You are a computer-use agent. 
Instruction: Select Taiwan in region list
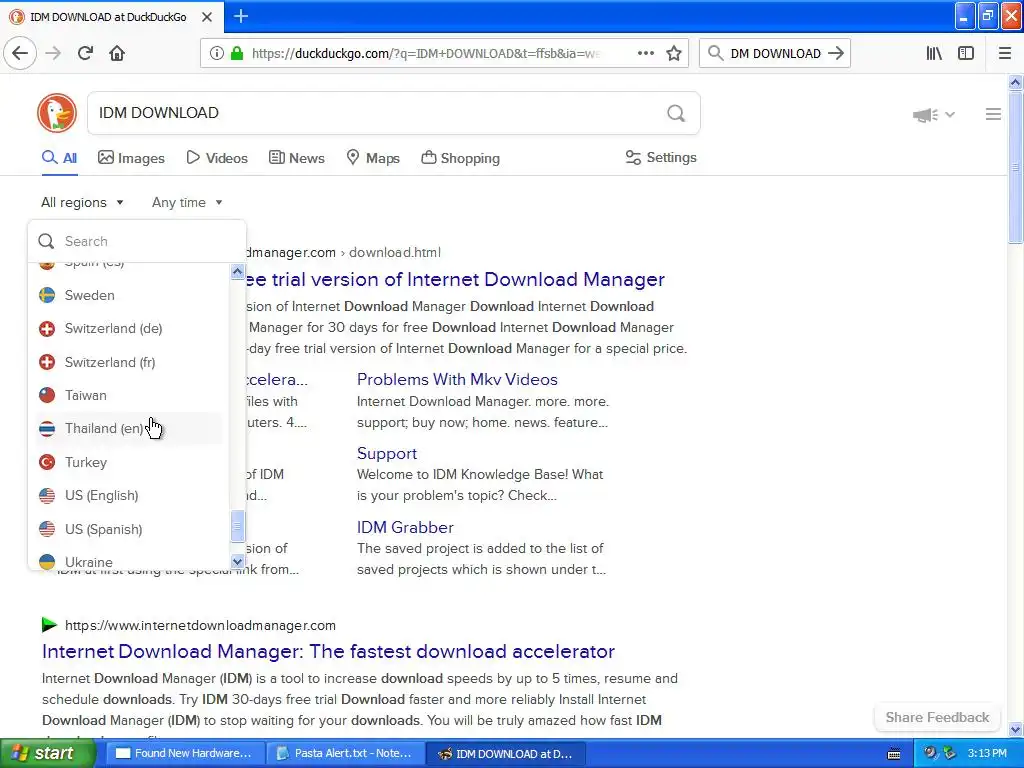(129, 395)
